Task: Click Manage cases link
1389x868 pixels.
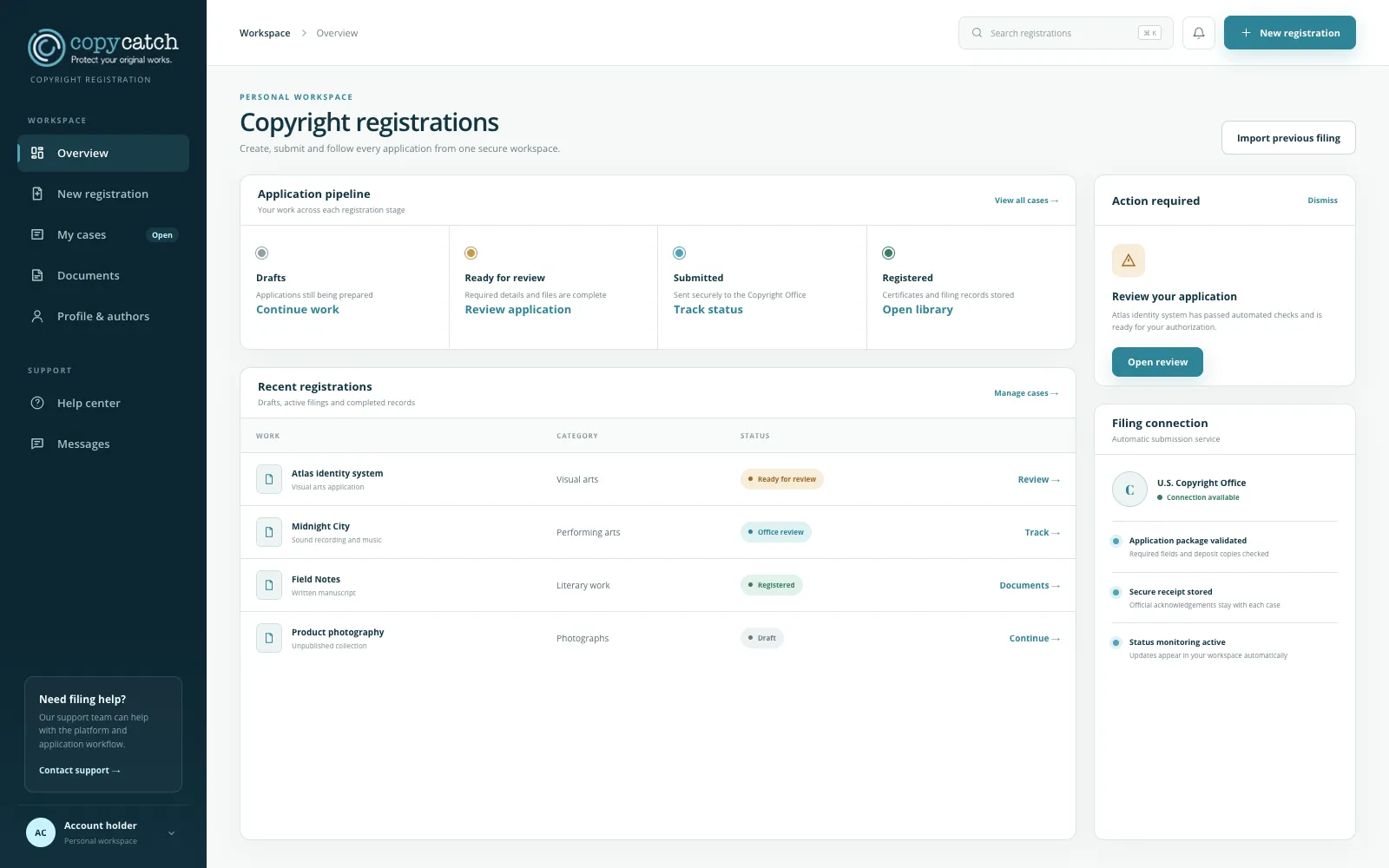Action: [x=1026, y=393]
